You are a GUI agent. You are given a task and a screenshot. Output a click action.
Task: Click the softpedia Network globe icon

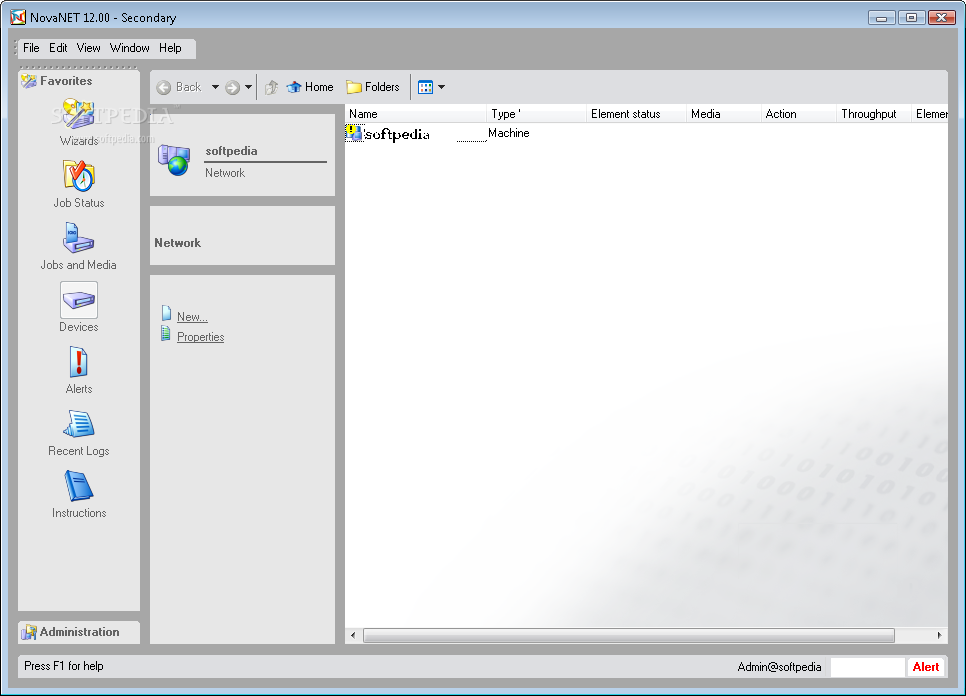tap(174, 160)
